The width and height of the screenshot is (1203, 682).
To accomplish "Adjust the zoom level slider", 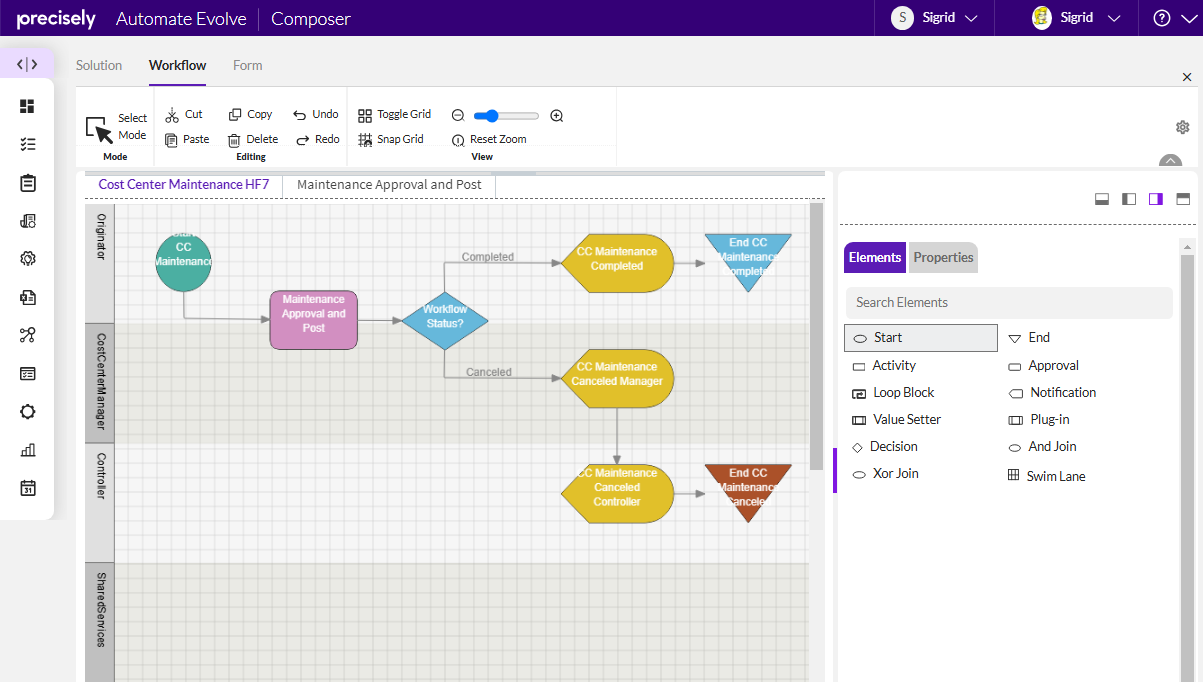I will (506, 116).
